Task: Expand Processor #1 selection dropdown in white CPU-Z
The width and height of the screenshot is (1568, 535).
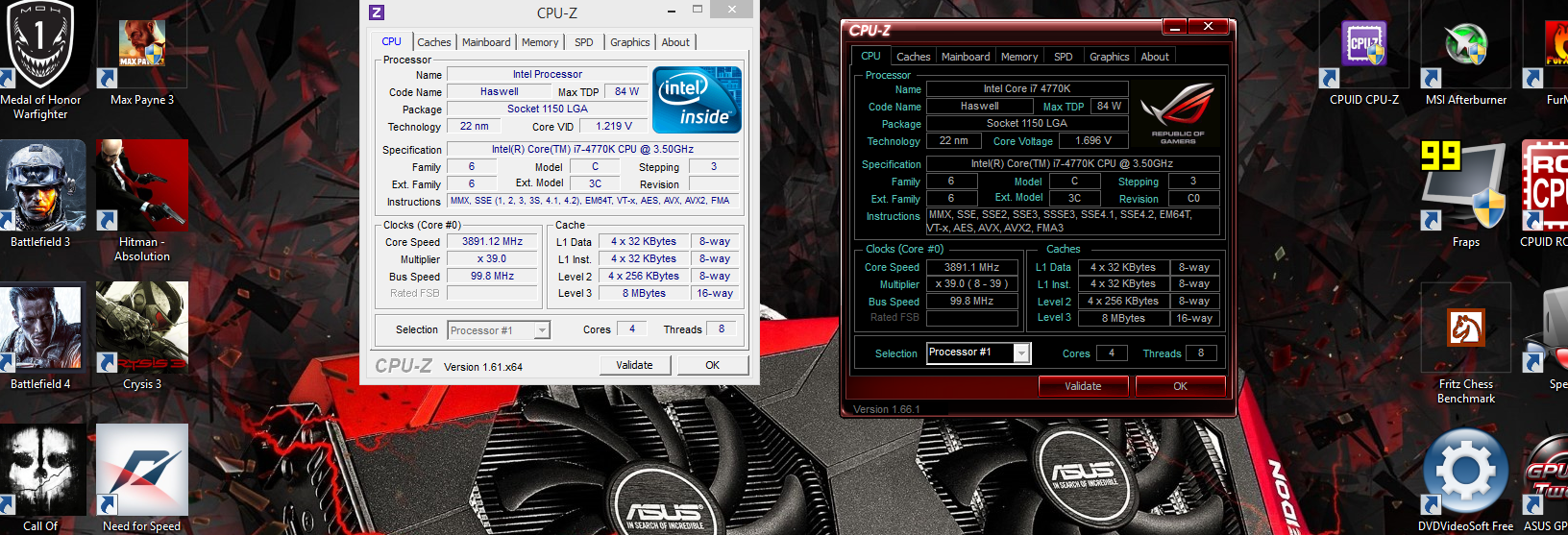Action: point(542,330)
